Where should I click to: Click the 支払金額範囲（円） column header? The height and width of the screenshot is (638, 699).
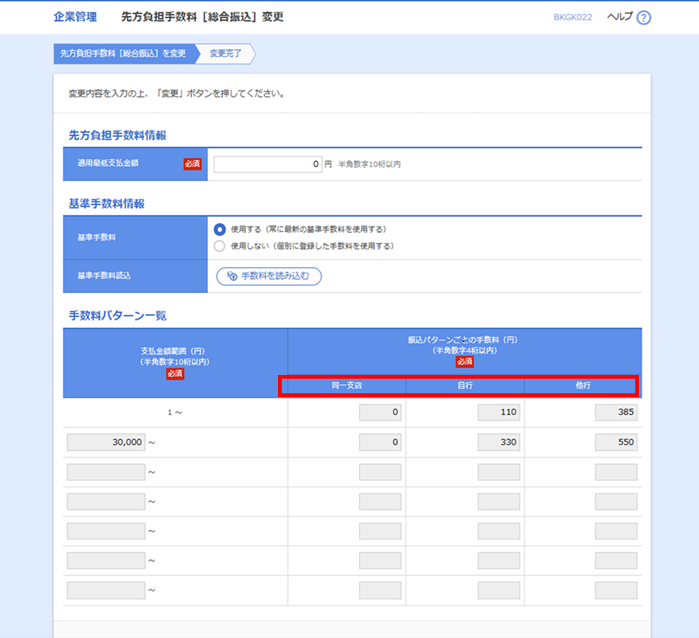click(175, 363)
